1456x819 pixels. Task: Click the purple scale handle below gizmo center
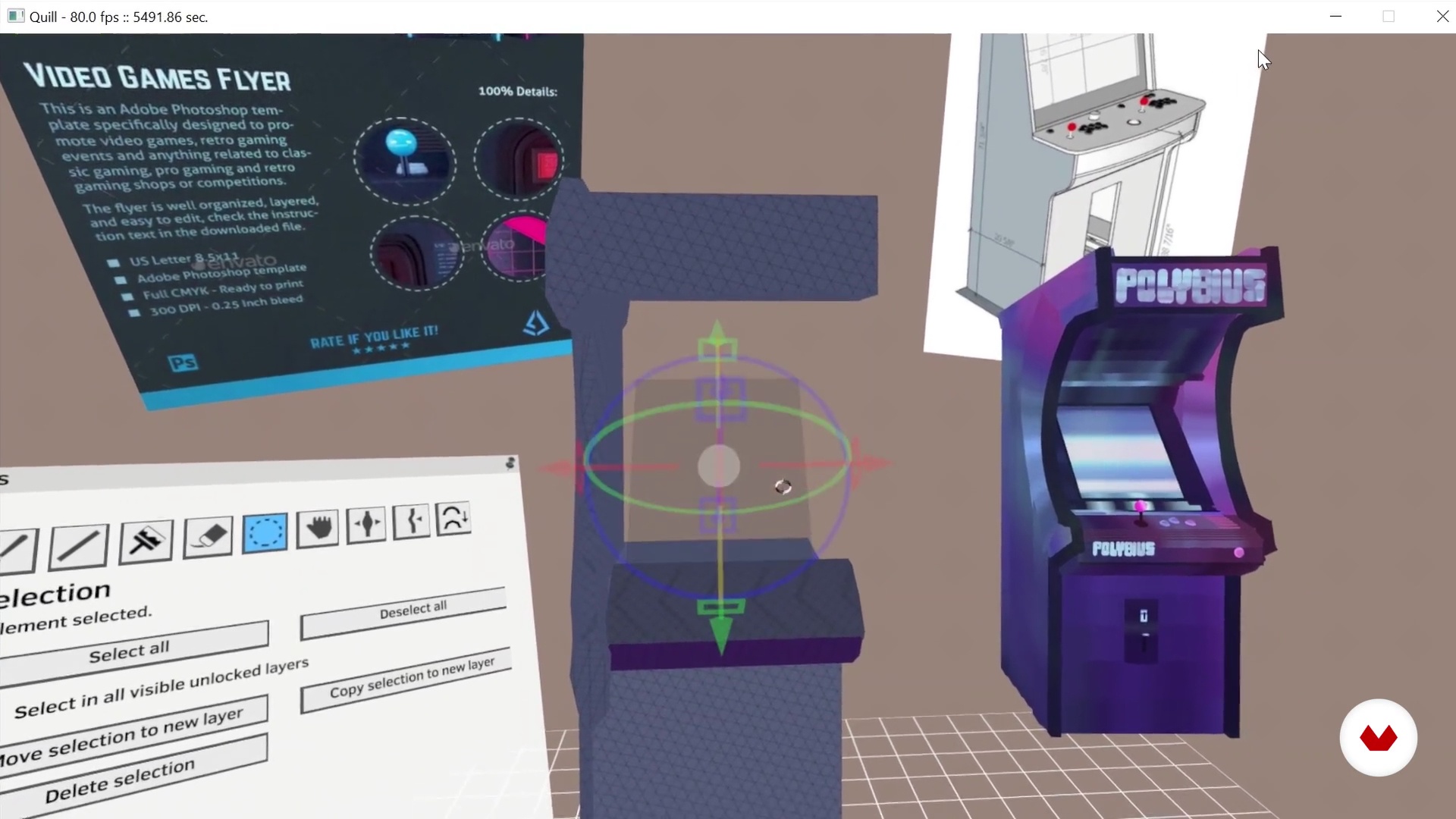[x=717, y=517]
